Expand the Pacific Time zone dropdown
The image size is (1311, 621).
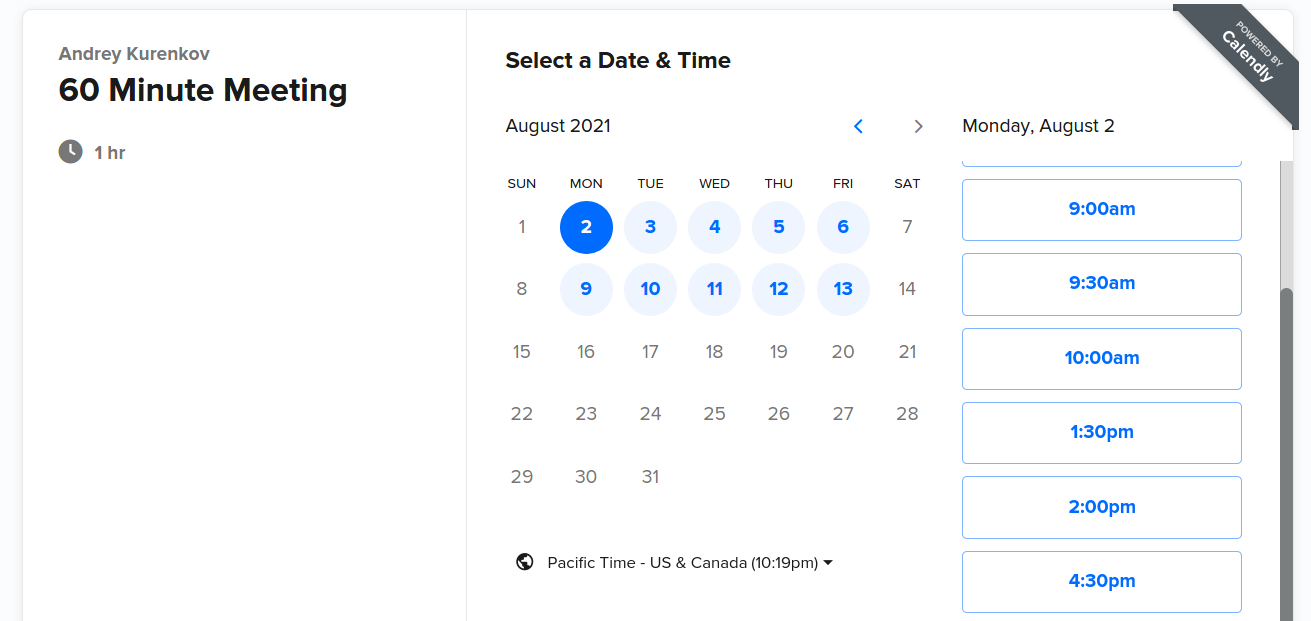pos(690,563)
